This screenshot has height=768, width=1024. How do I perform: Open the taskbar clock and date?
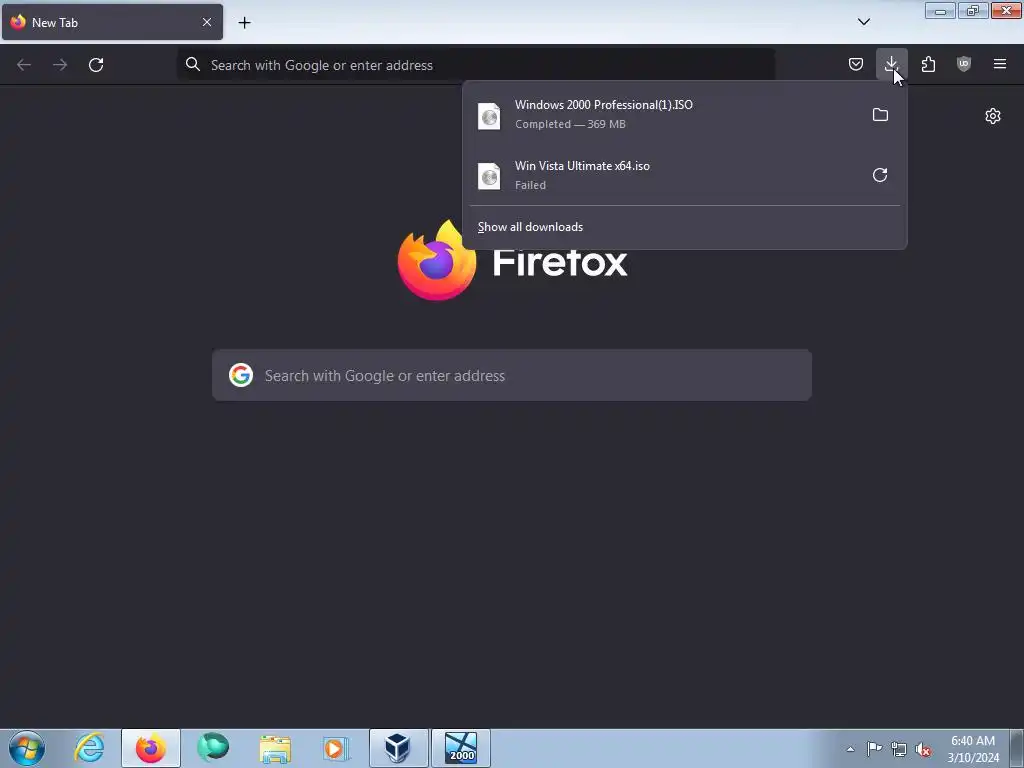click(x=973, y=749)
